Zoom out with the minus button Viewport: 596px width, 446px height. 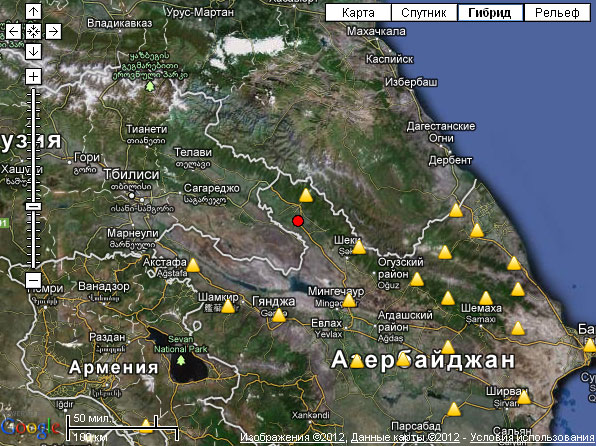(x=33, y=281)
